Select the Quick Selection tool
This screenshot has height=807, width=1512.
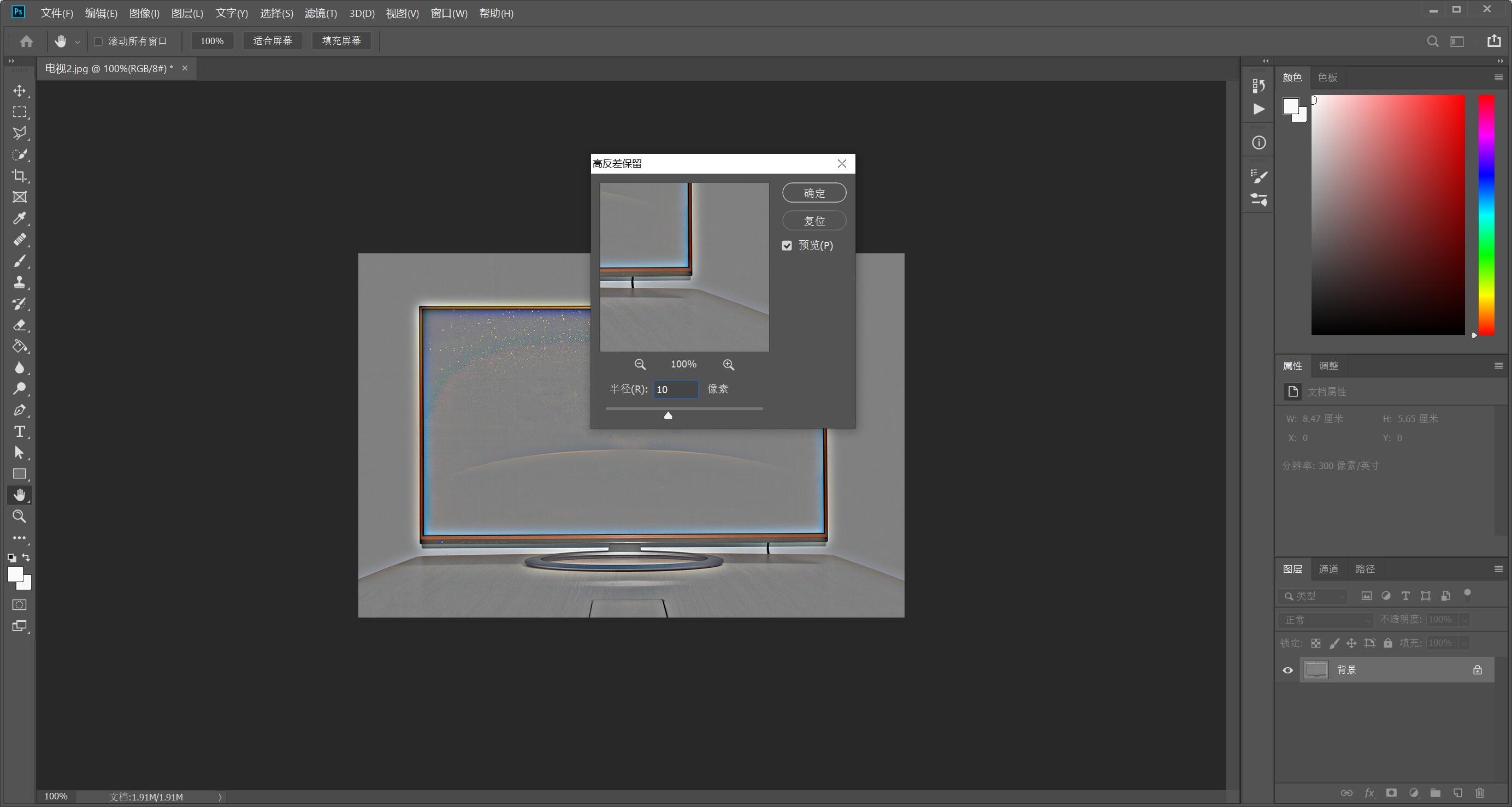19,155
